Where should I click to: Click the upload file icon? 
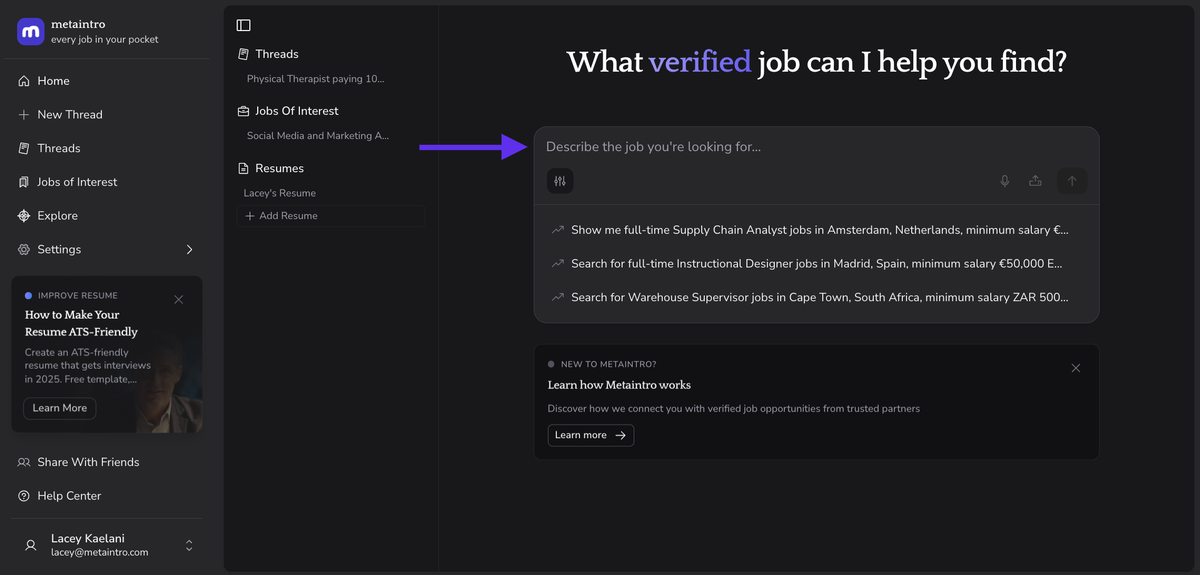pyautogui.click(x=1035, y=181)
